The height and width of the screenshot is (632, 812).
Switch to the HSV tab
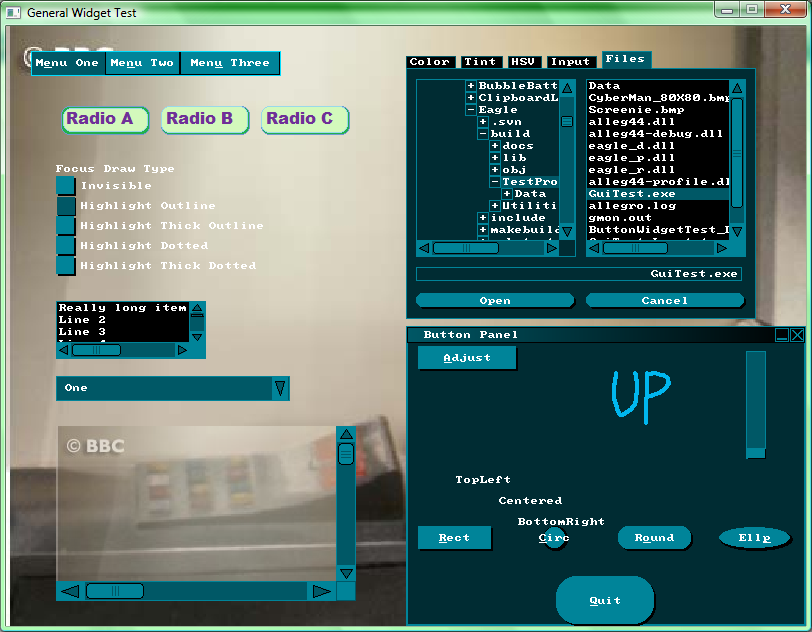[524, 62]
